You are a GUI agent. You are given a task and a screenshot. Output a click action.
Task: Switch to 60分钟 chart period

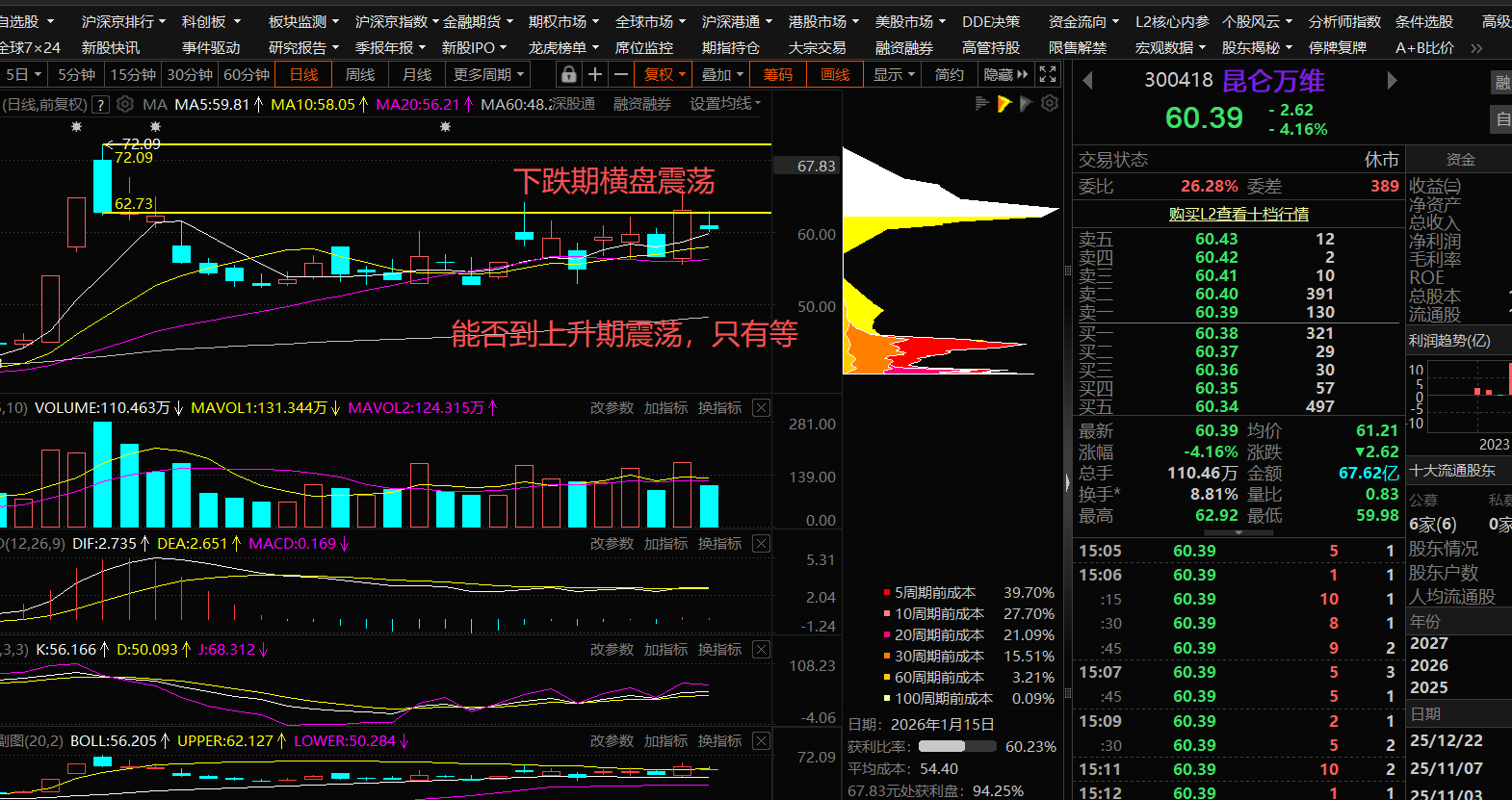tap(247, 74)
